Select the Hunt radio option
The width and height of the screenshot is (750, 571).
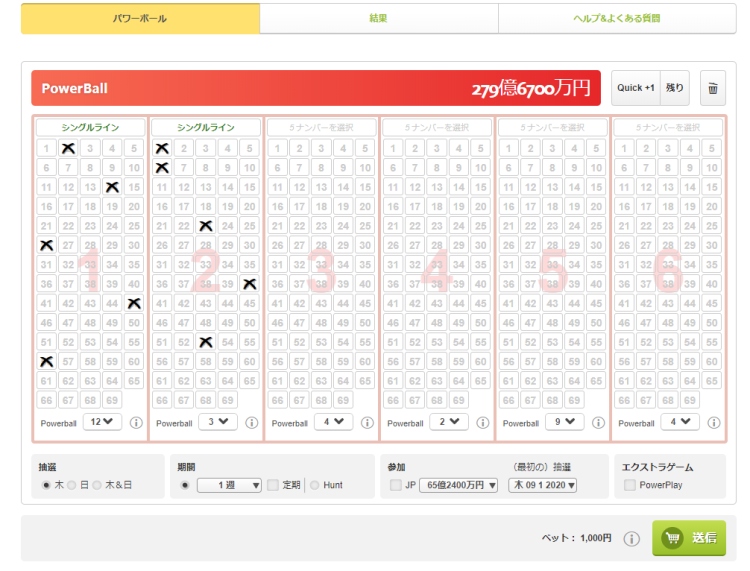(x=315, y=485)
